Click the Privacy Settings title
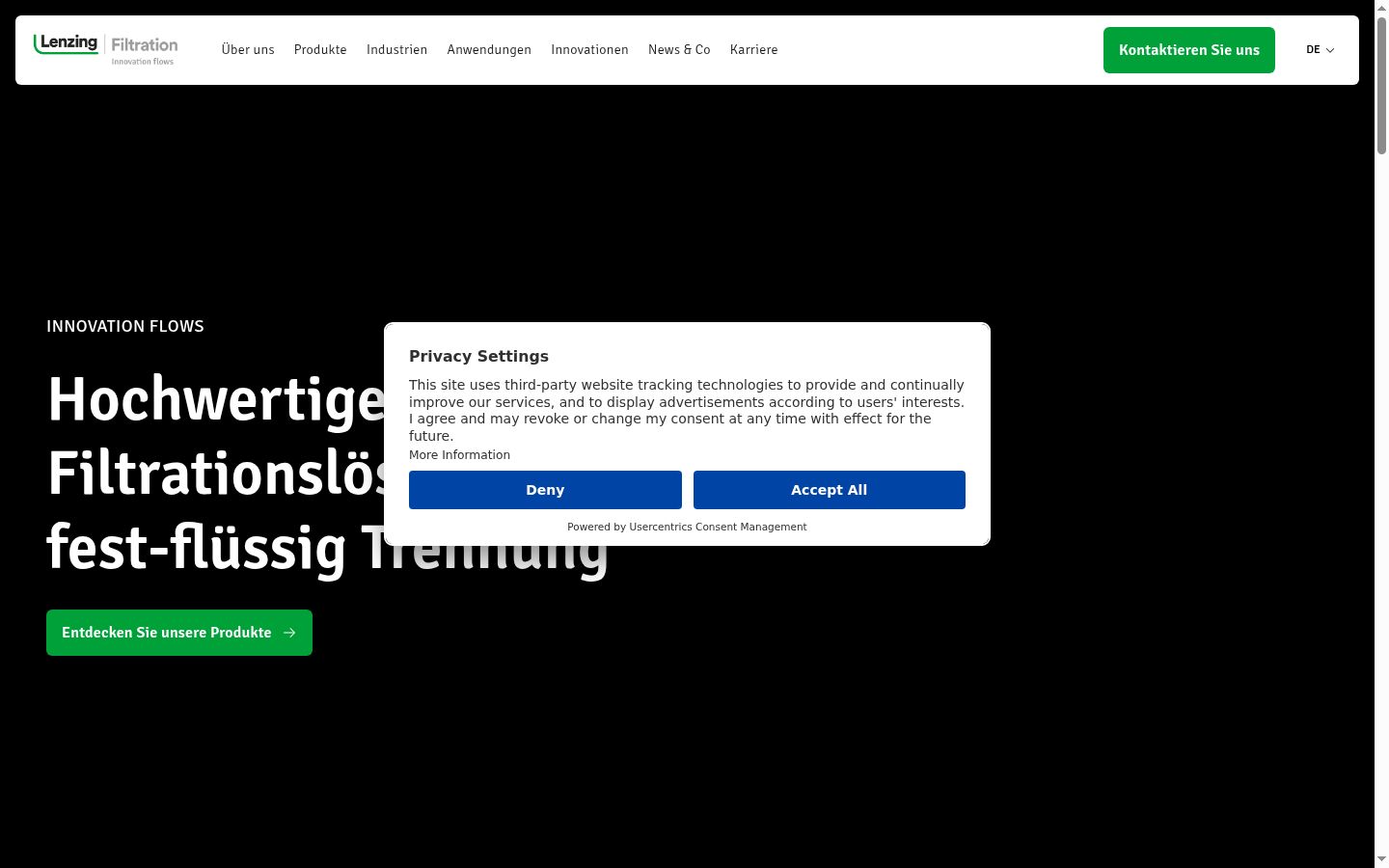1389x868 pixels. pos(478,356)
